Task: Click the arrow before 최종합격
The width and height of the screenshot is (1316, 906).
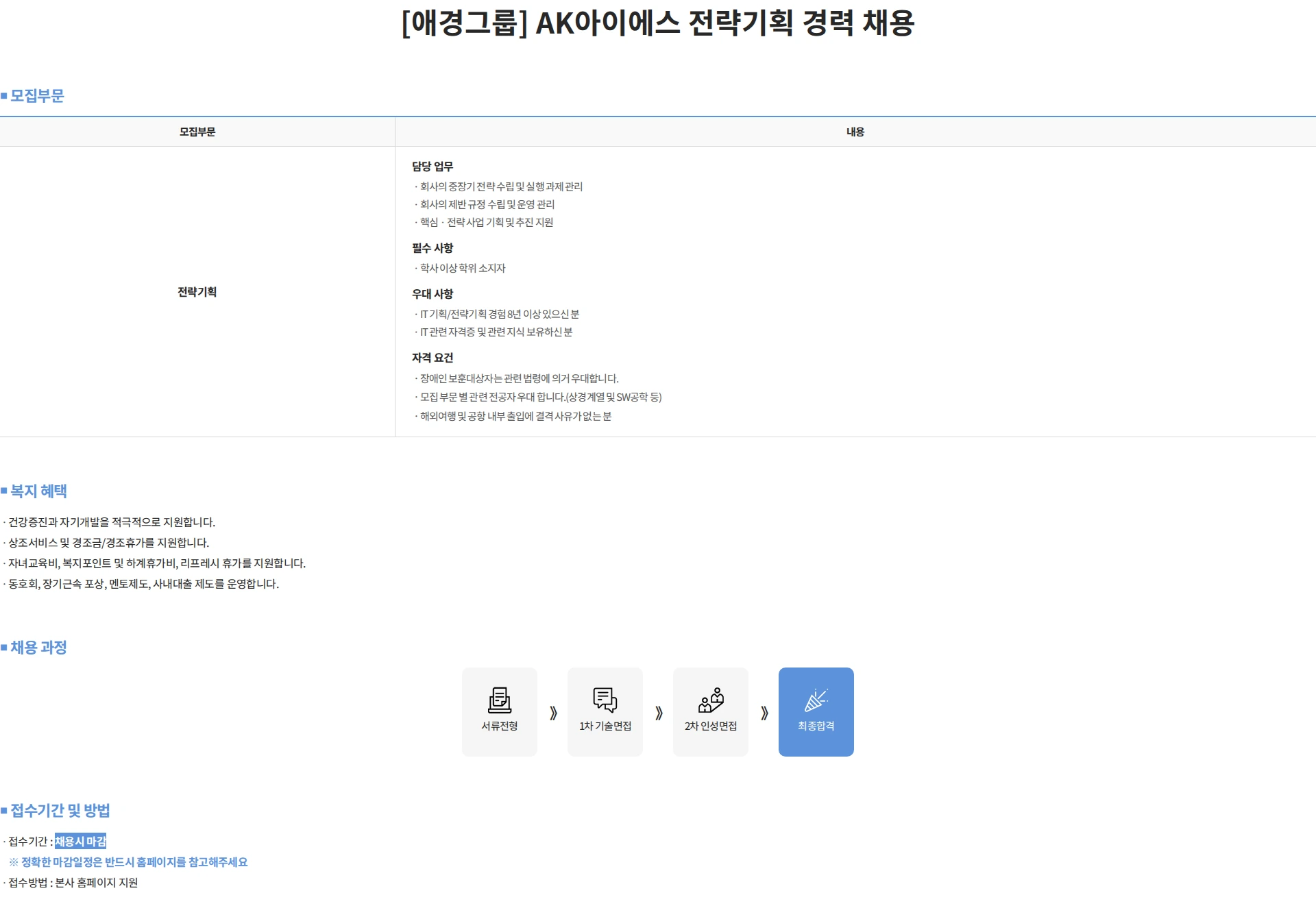Action: coord(764,713)
